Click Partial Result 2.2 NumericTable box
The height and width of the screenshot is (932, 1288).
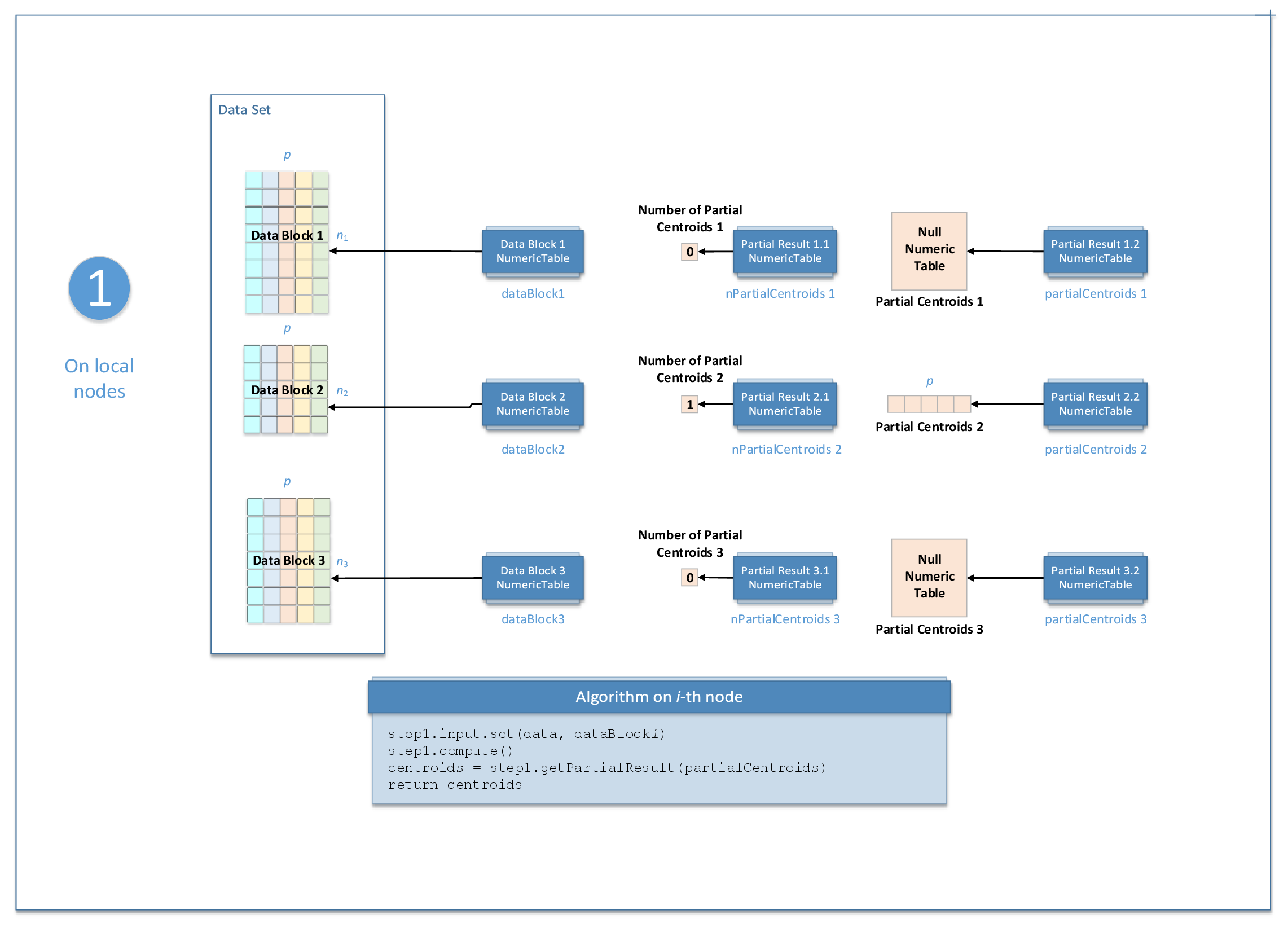pos(1094,404)
